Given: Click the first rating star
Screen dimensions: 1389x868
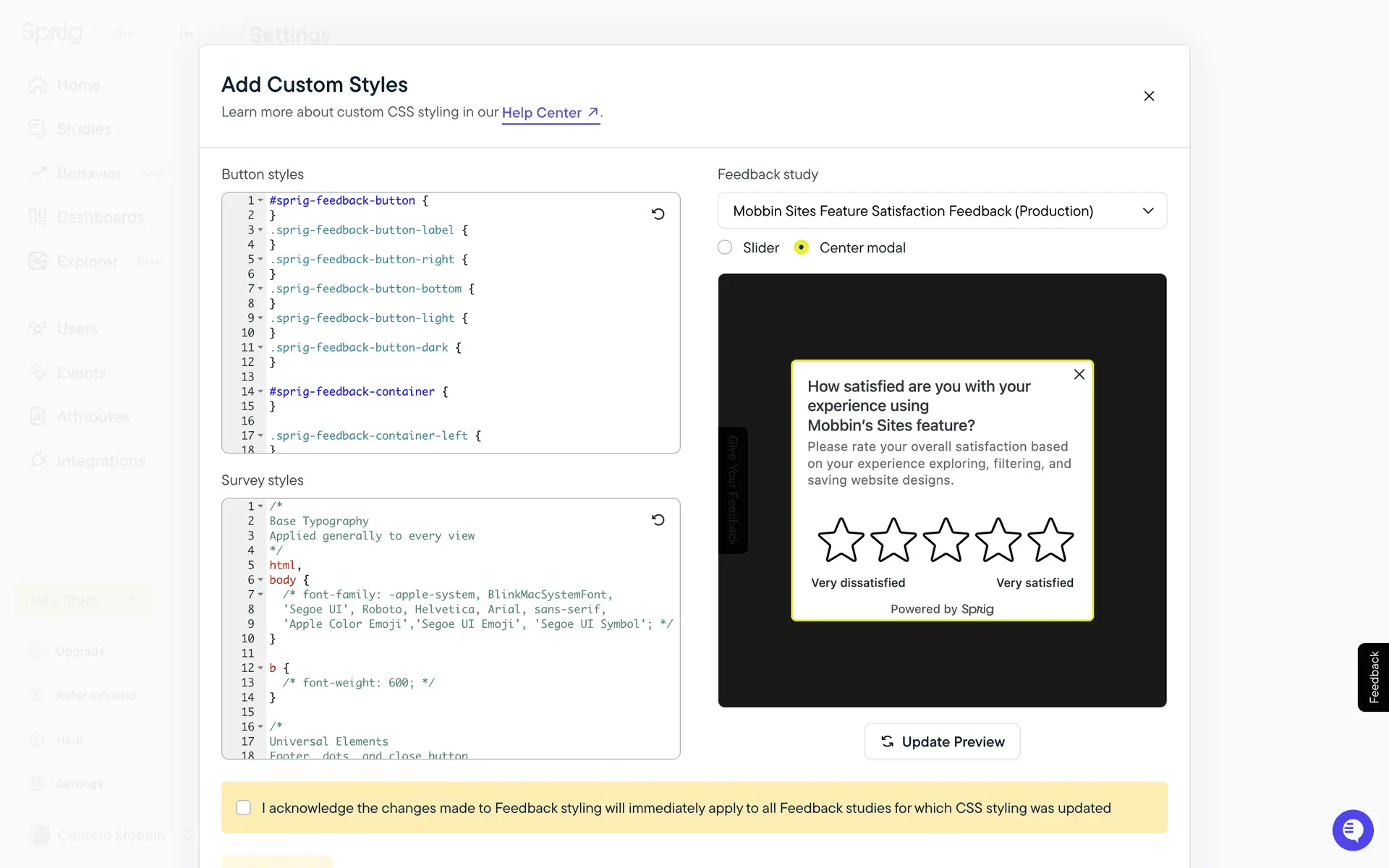Looking at the screenshot, I should [x=841, y=540].
